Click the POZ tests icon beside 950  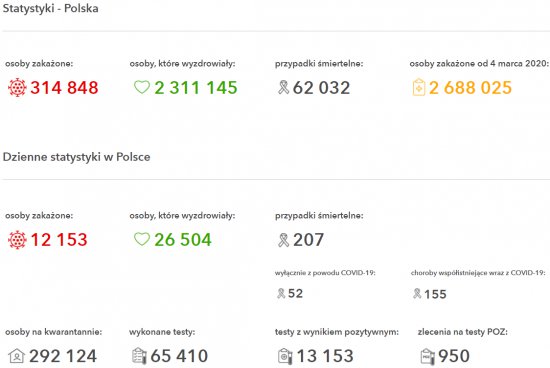click(427, 356)
